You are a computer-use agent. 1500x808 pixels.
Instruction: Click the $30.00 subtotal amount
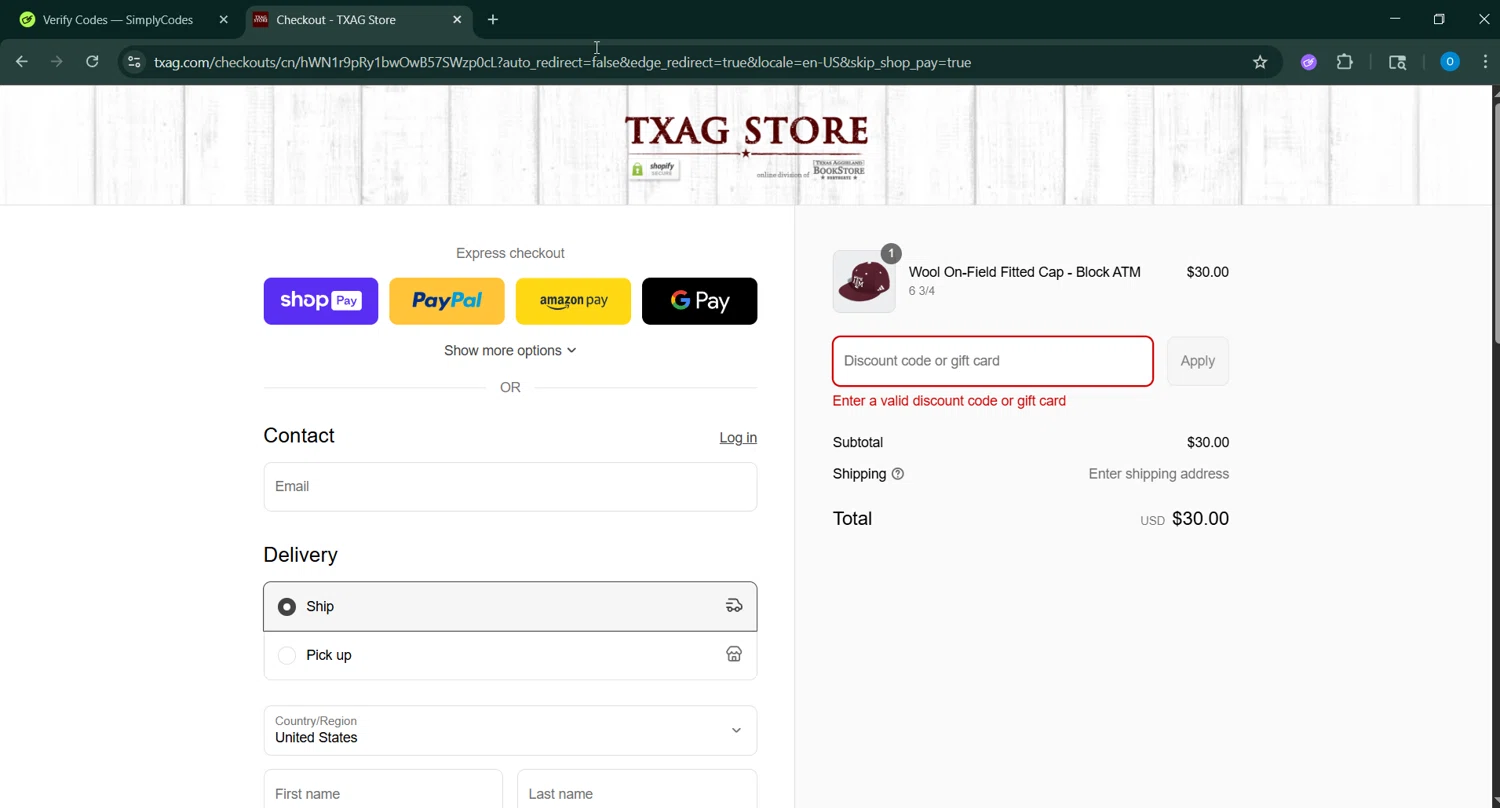coord(1208,442)
